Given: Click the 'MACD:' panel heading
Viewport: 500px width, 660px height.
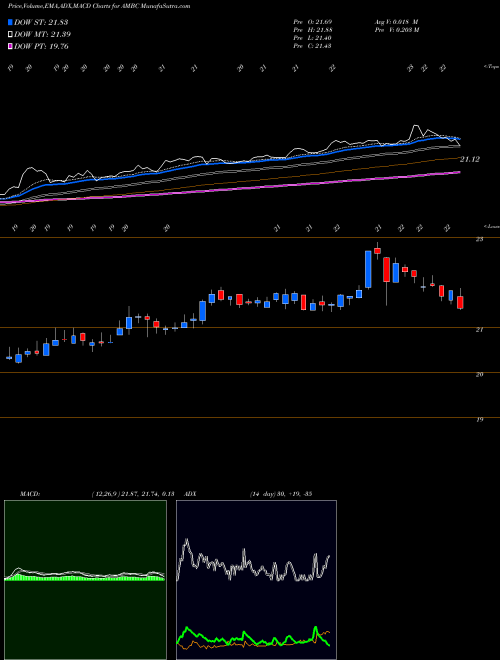Looking at the screenshot, I should [29, 494].
